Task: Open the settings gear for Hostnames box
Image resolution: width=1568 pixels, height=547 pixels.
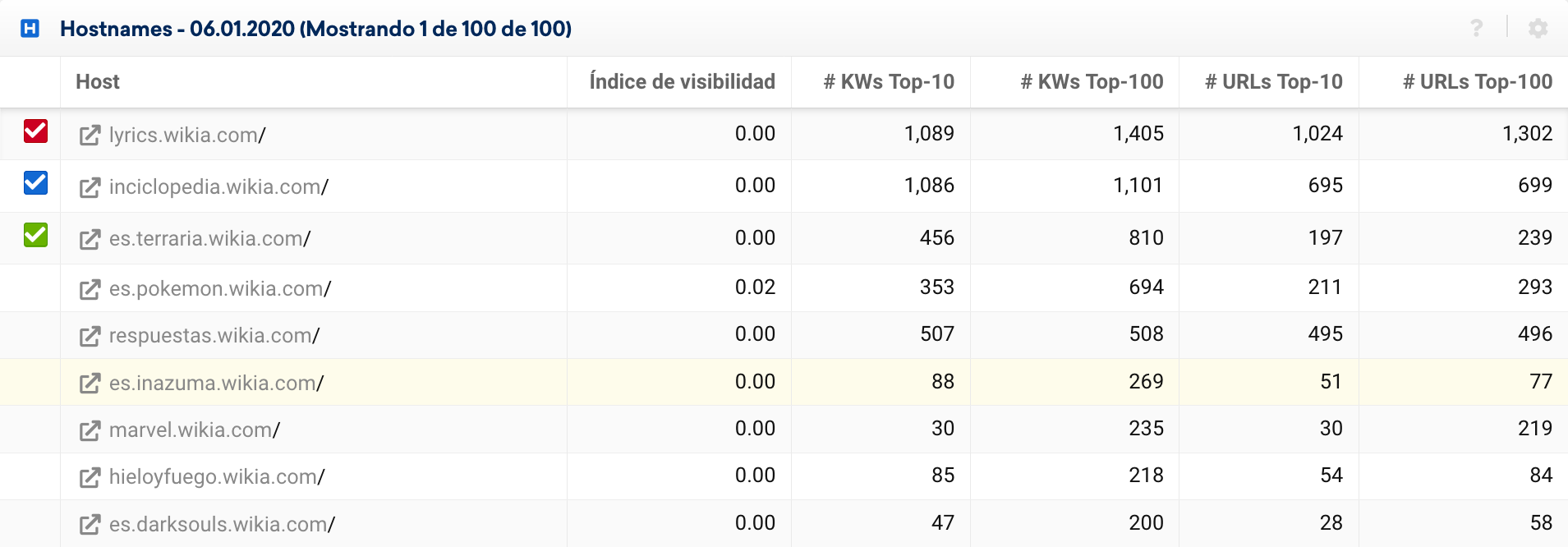Action: point(1538,29)
